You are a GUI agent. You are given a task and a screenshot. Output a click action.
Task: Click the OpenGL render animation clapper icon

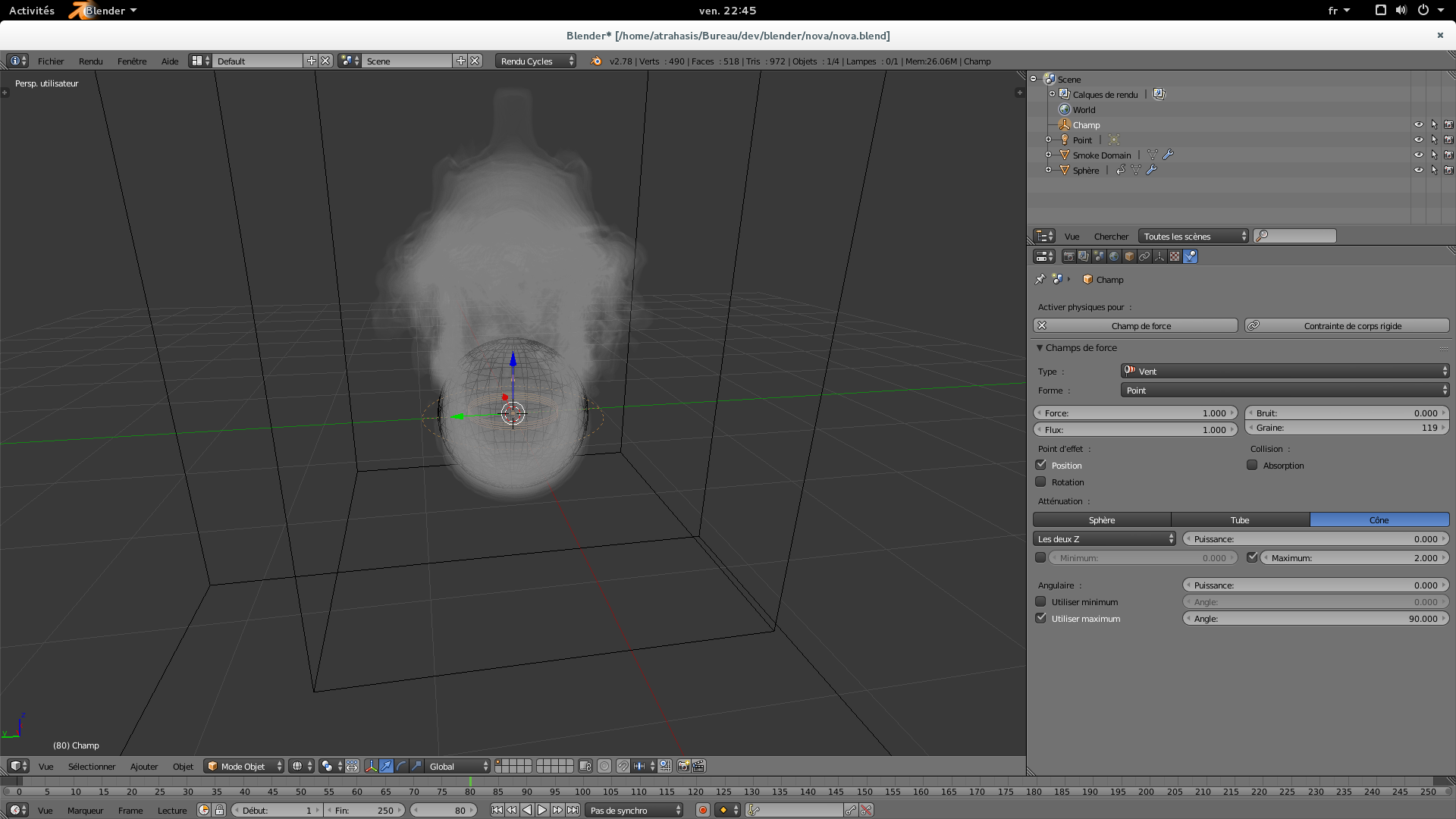coord(698,766)
